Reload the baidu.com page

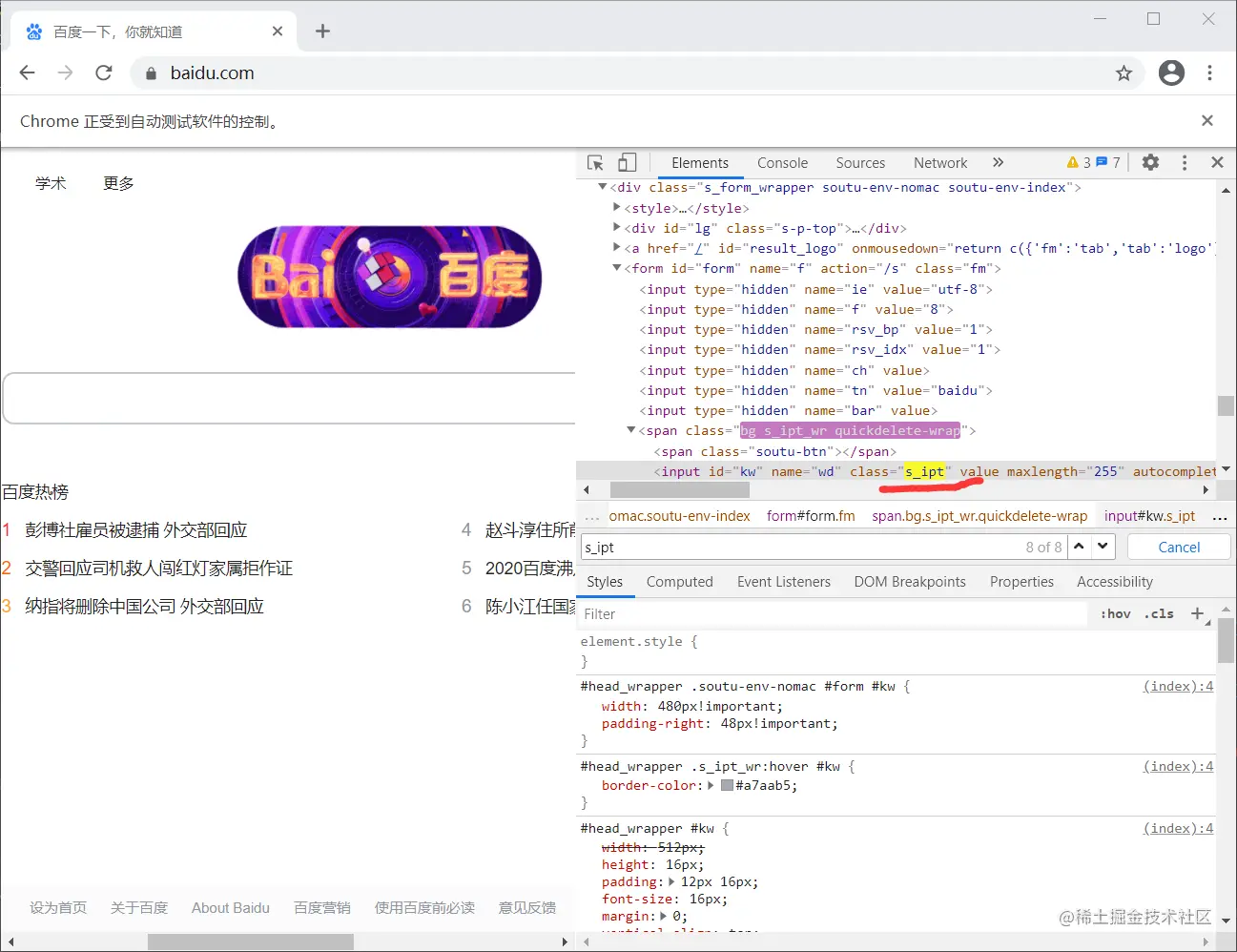pos(104,72)
